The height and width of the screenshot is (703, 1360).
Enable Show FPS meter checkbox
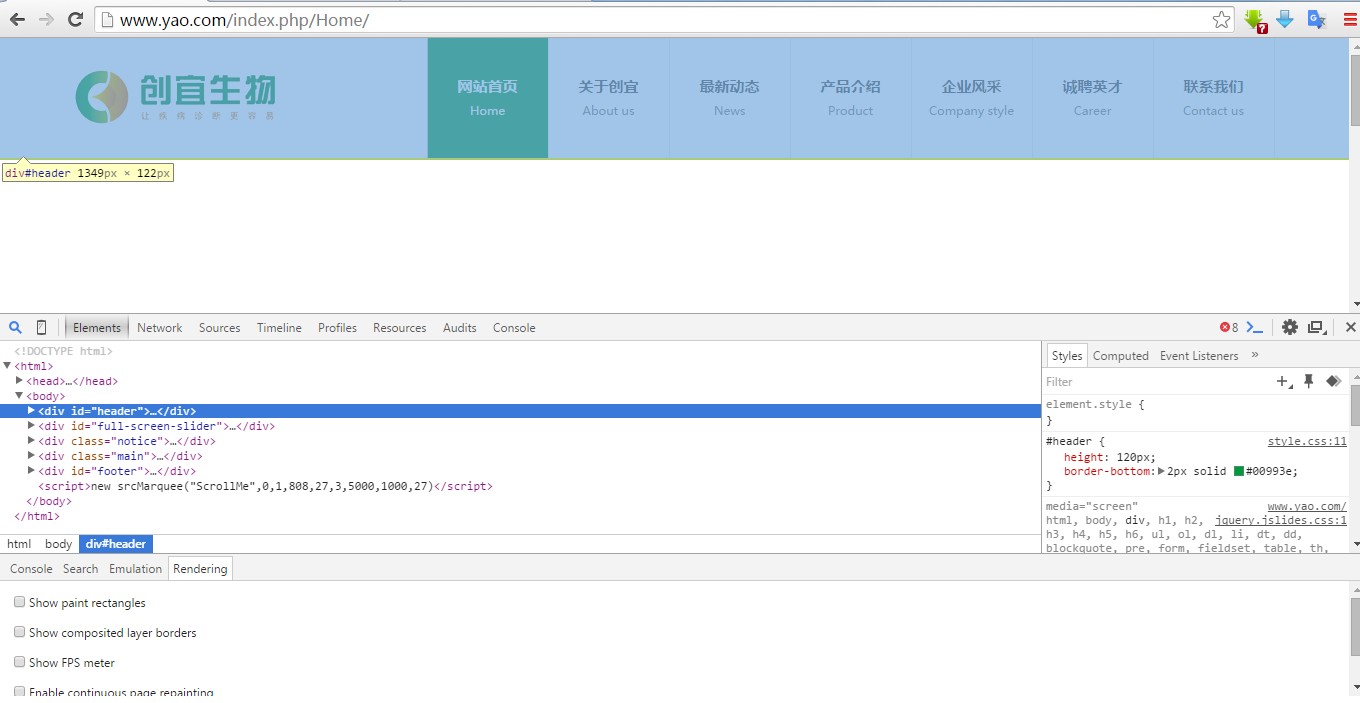pos(19,662)
